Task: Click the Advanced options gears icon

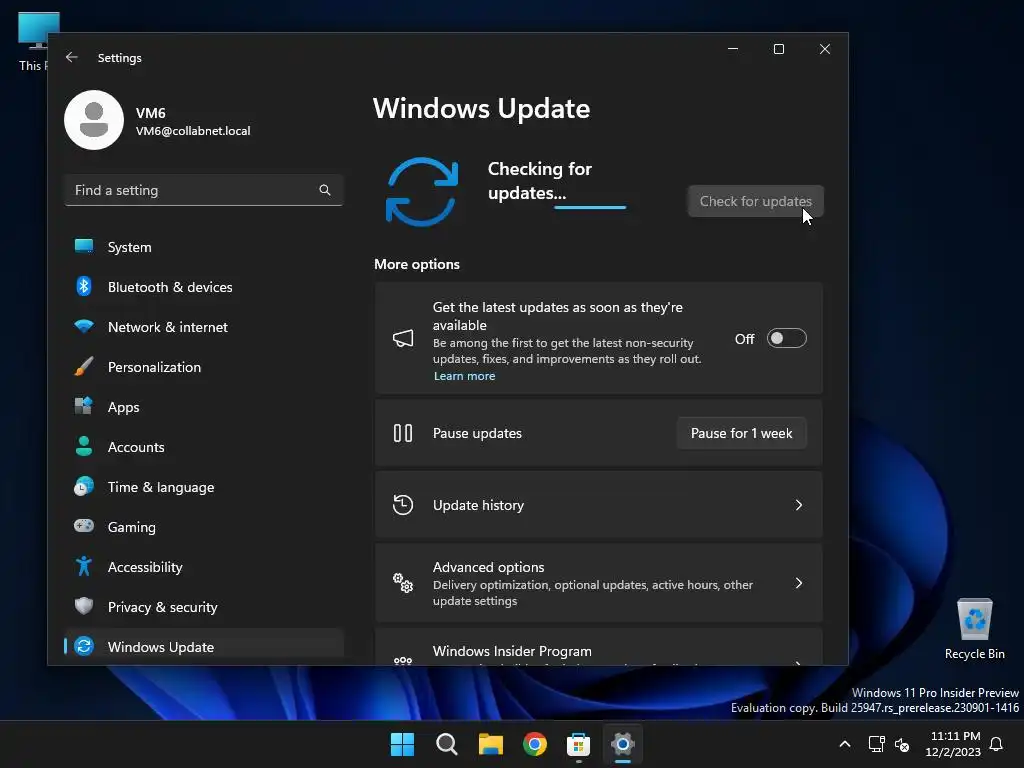Action: pos(403,583)
